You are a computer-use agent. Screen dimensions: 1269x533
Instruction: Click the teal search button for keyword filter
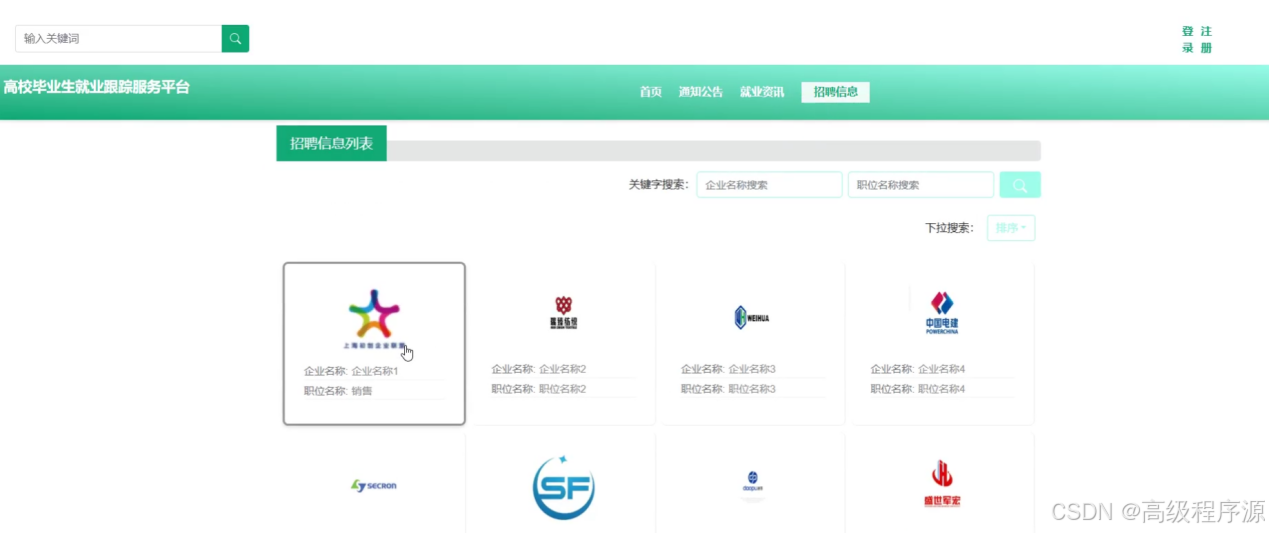point(1020,185)
